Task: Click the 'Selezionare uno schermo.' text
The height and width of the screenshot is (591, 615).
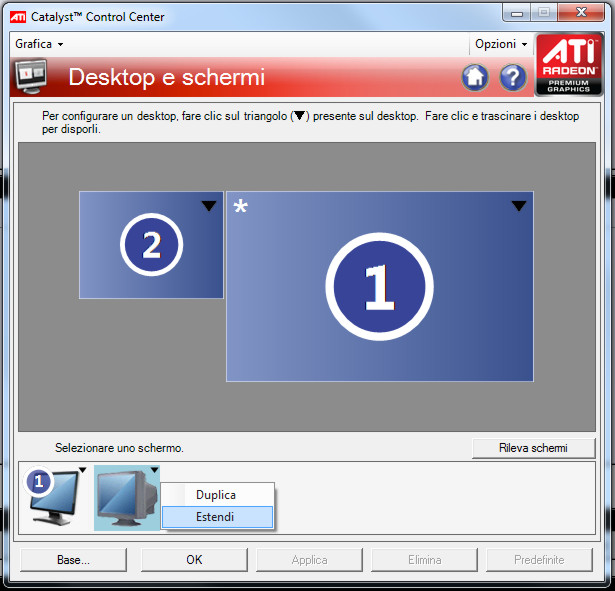Action: [119, 448]
